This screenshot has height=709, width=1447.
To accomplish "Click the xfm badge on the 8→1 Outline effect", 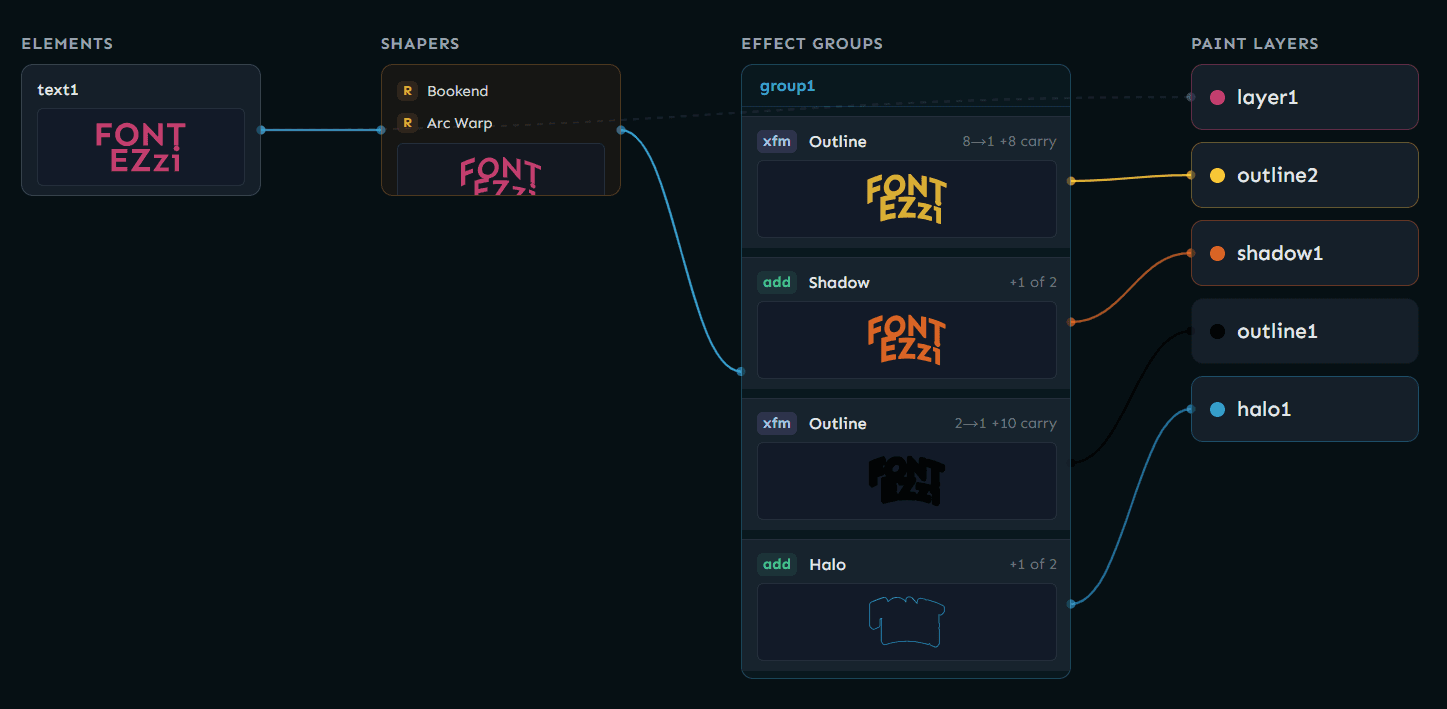I will click(x=777, y=141).
